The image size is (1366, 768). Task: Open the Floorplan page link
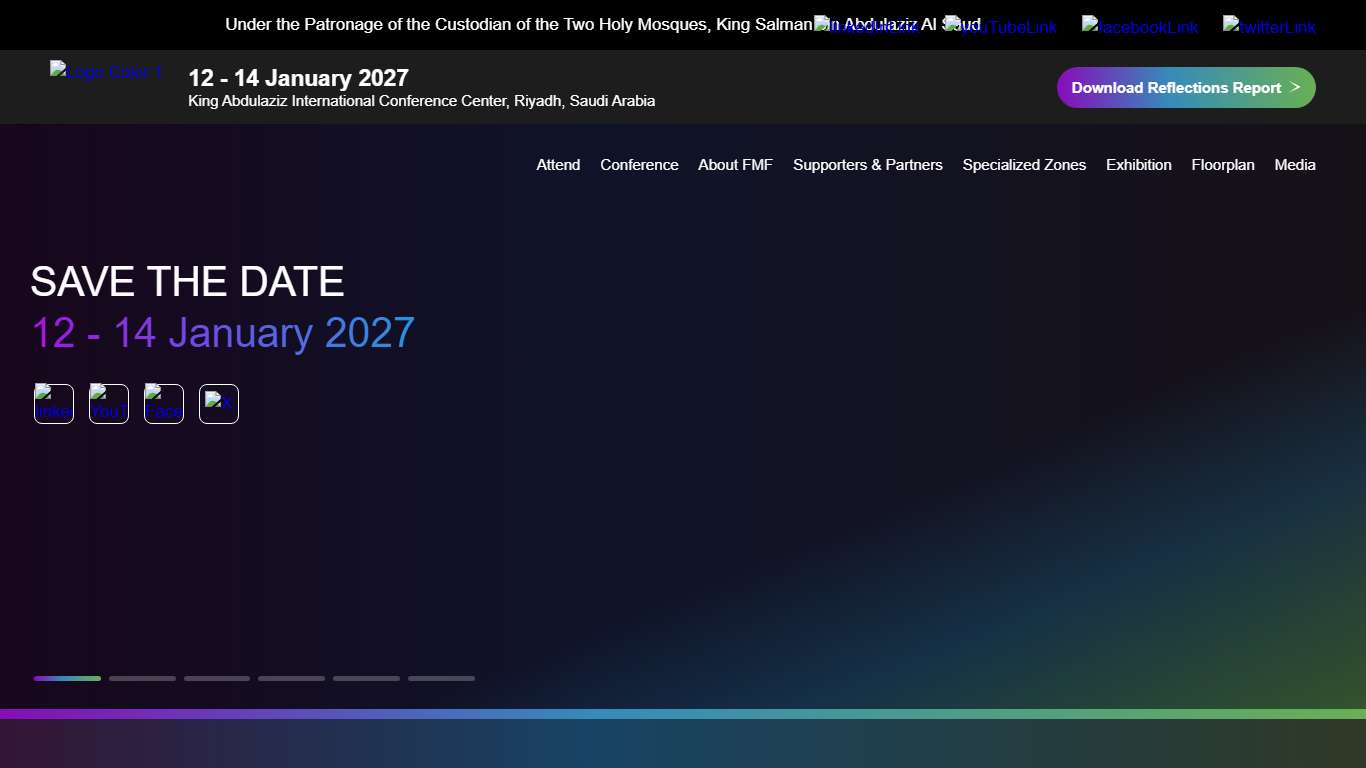pos(1222,165)
